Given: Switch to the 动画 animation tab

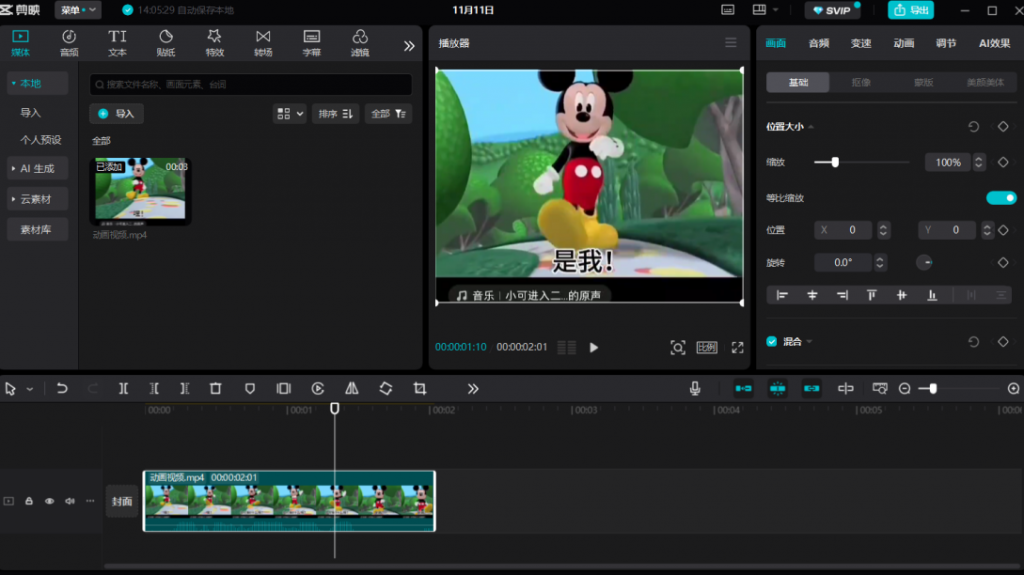Looking at the screenshot, I should click(903, 43).
